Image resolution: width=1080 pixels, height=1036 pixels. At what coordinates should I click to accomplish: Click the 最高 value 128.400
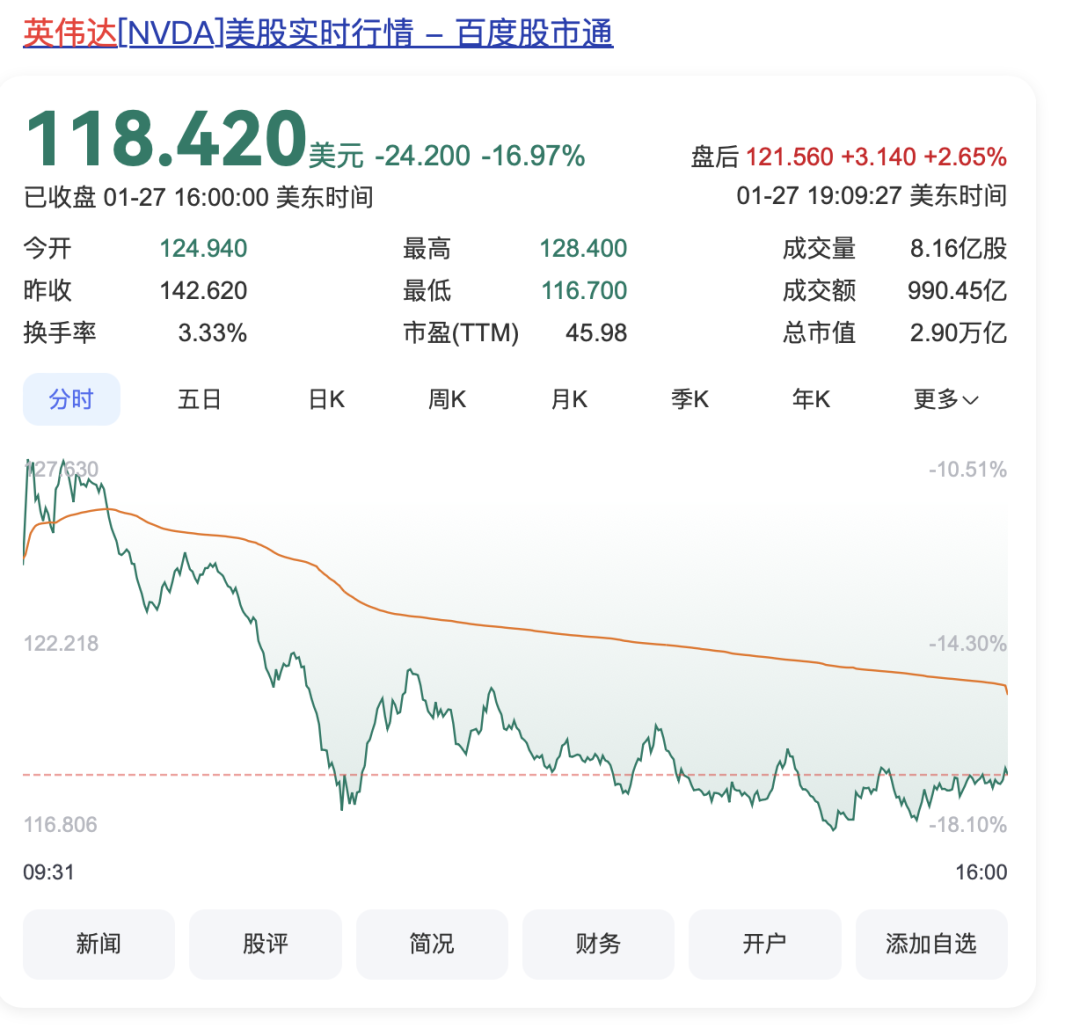point(583,249)
